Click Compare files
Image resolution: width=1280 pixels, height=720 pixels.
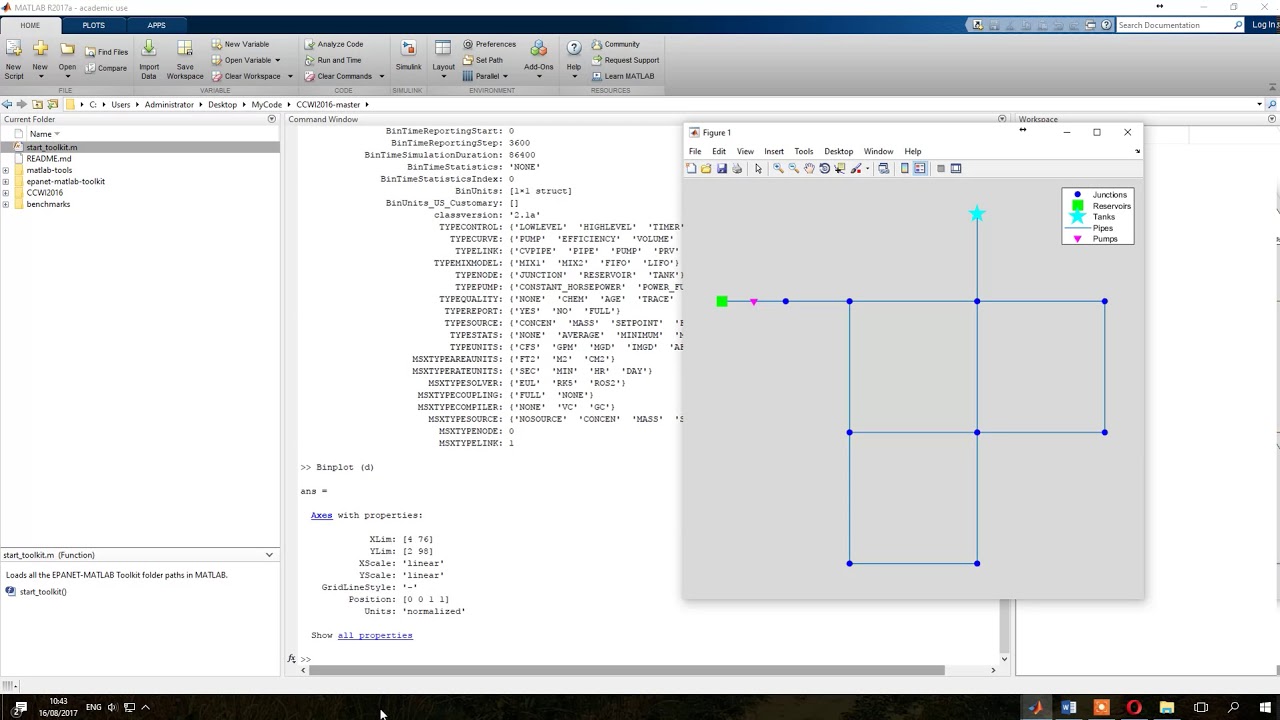click(106, 68)
